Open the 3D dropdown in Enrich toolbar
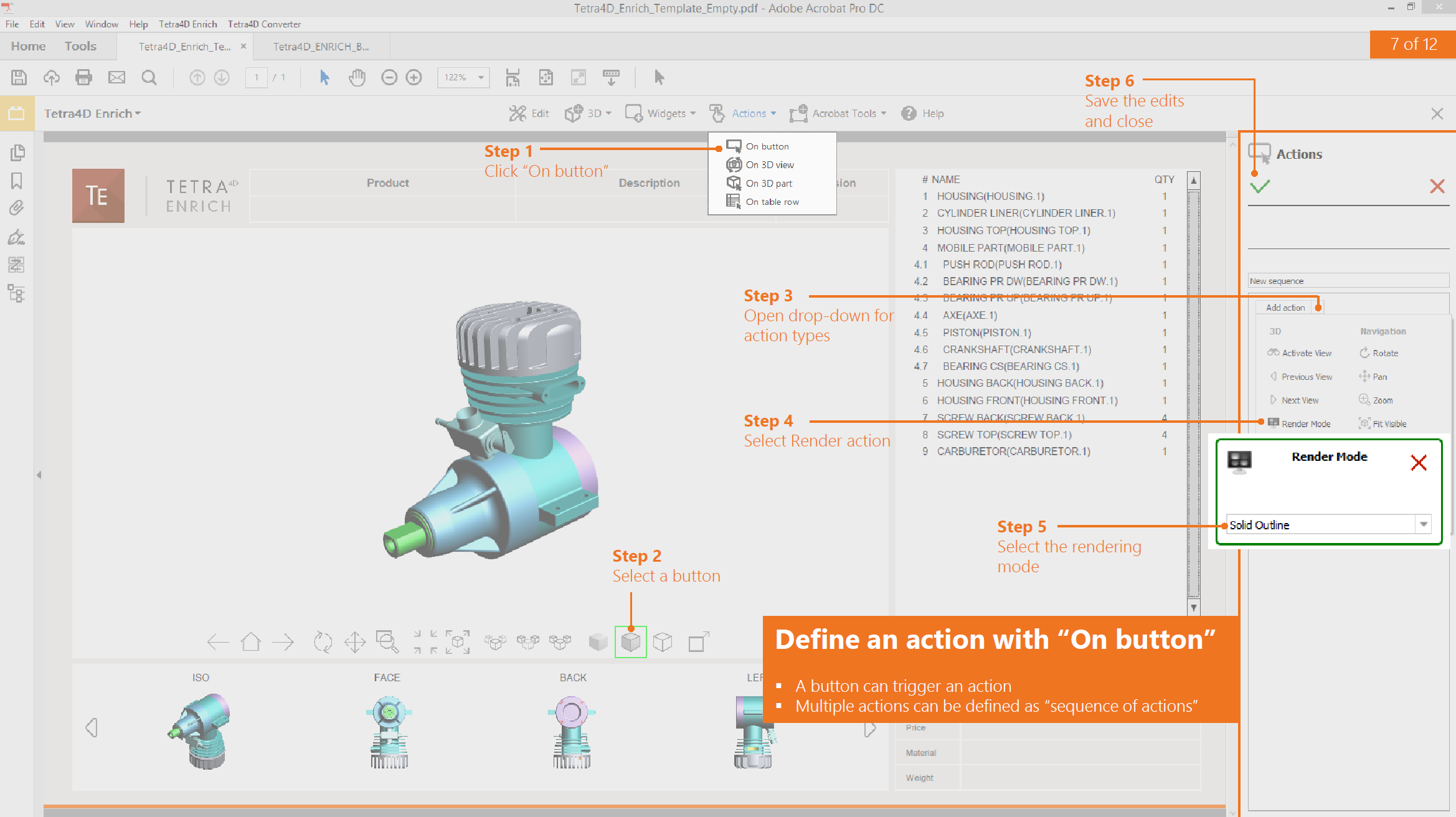1456x817 pixels. (x=588, y=113)
